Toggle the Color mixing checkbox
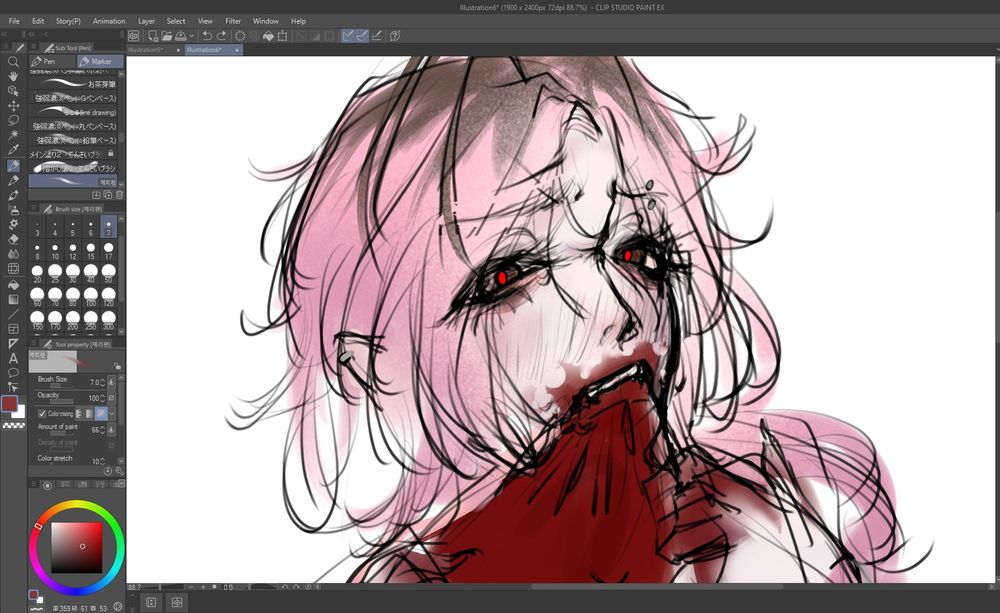 click(x=42, y=413)
